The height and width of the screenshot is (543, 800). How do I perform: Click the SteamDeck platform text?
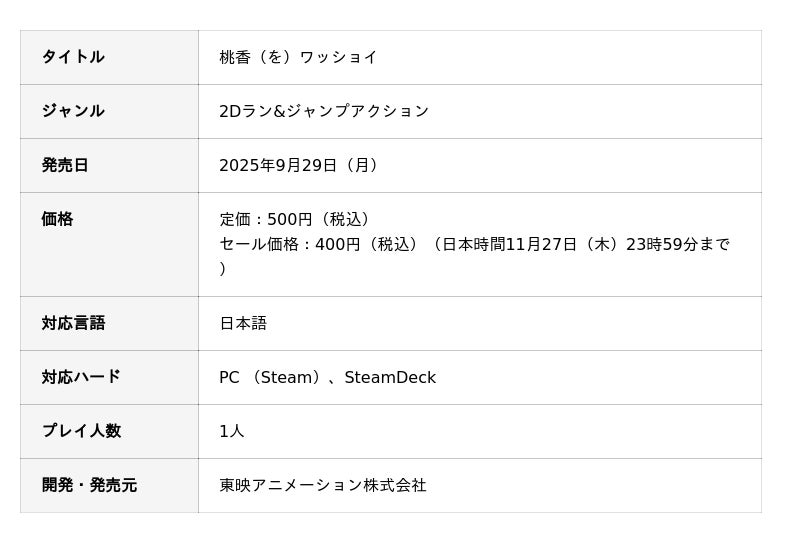pyautogui.click(x=390, y=377)
